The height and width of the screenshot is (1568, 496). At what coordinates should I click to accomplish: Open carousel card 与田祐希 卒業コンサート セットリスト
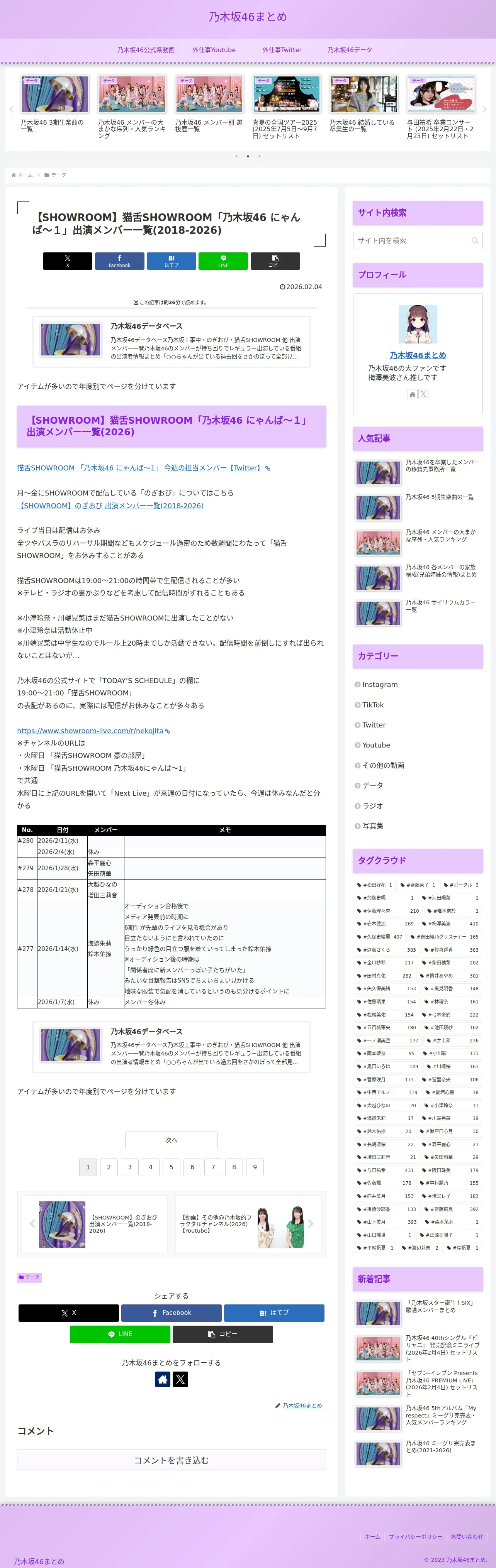pyautogui.click(x=441, y=107)
